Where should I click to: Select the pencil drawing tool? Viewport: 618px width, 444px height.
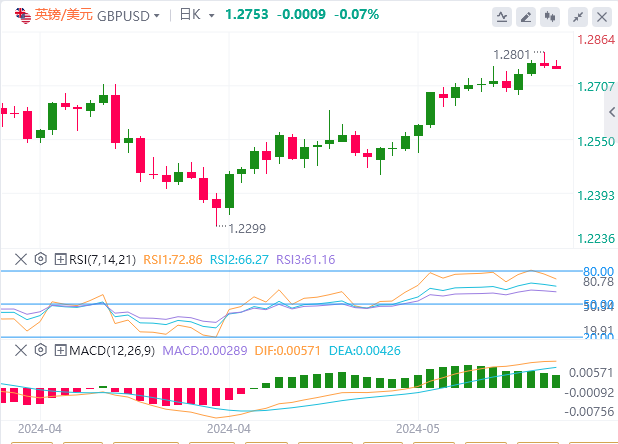526,17
